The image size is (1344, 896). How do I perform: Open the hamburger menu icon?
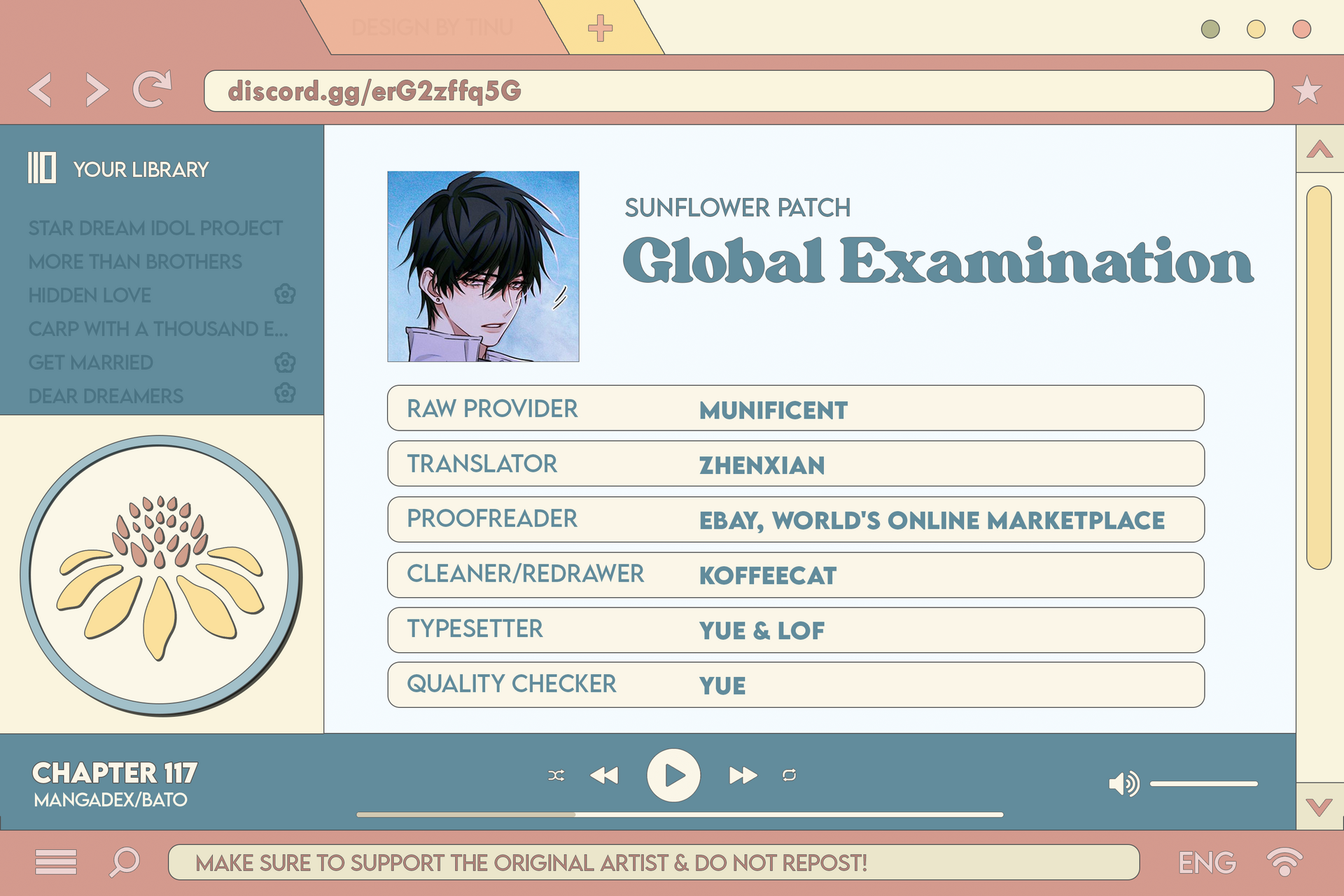point(56,862)
